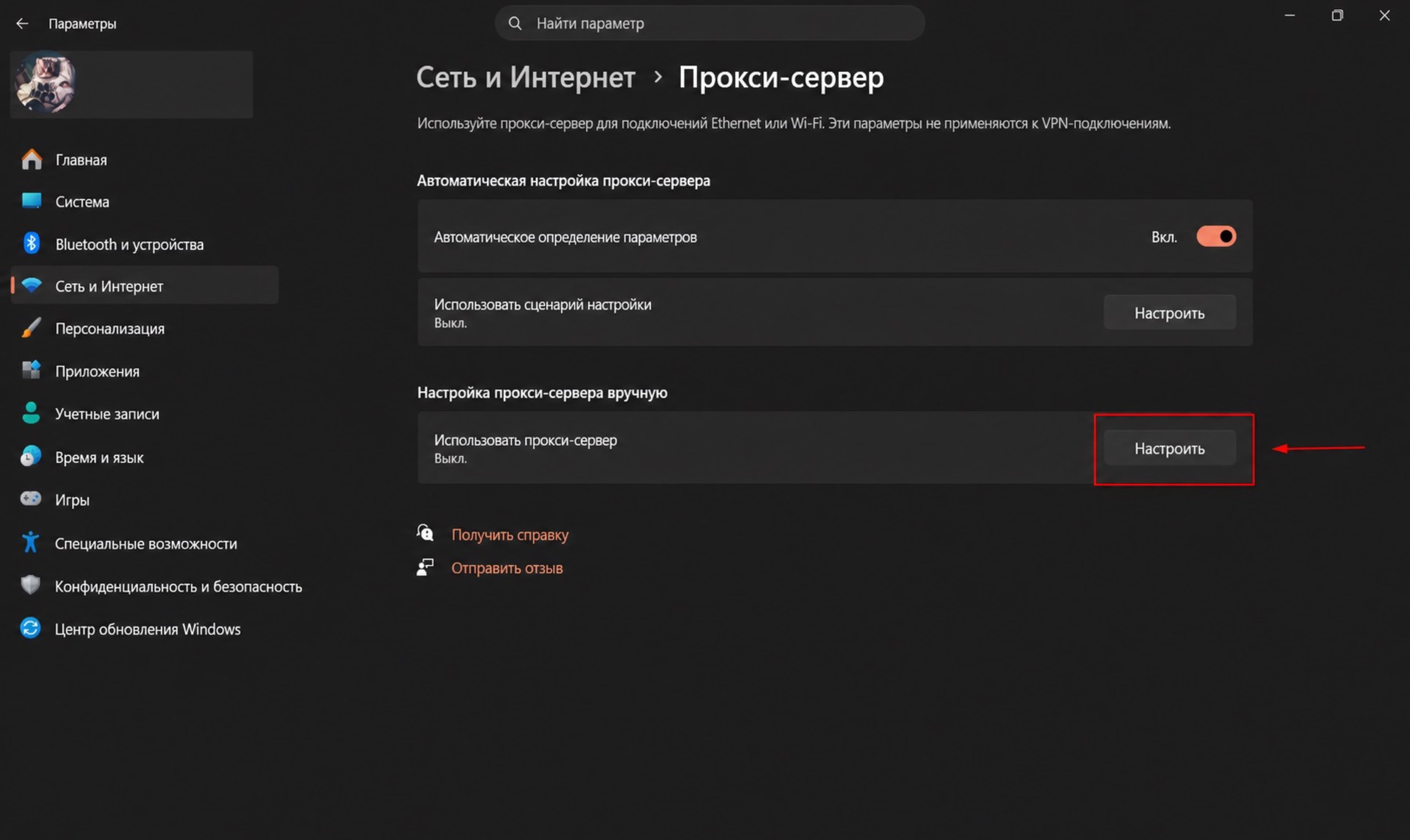Image resolution: width=1410 pixels, height=840 pixels.
Task: Click the Использовать прокси-сервер label
Action: (525, 440)
